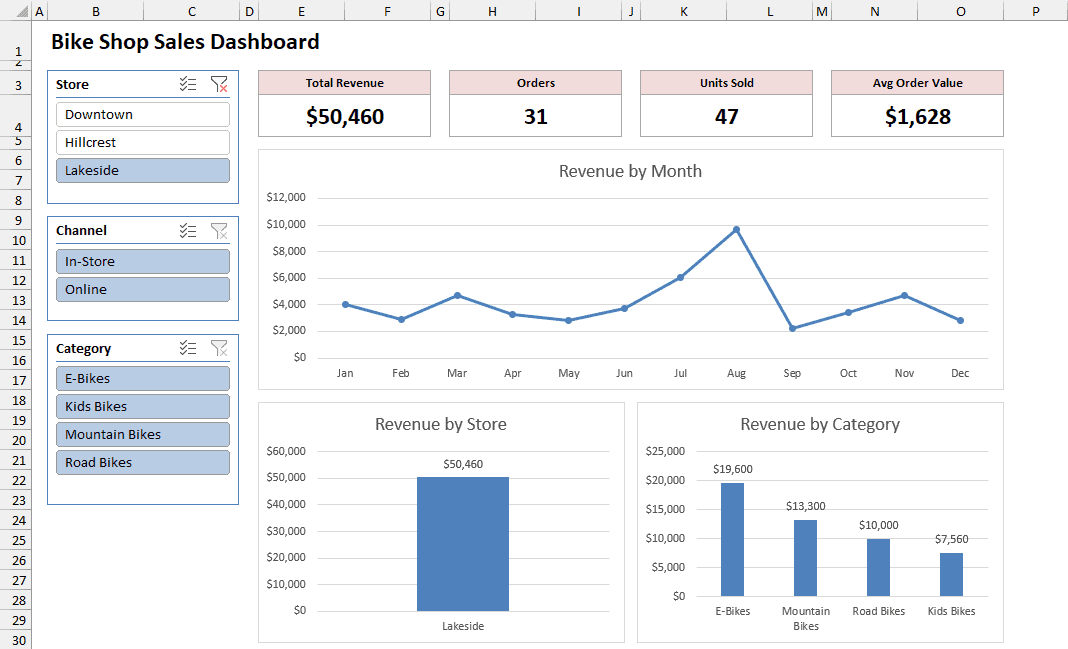The height and width of the screenshot is (649, 1068).
Task: Toggle multi-select in Channel slicer
Action: (188, 230)
